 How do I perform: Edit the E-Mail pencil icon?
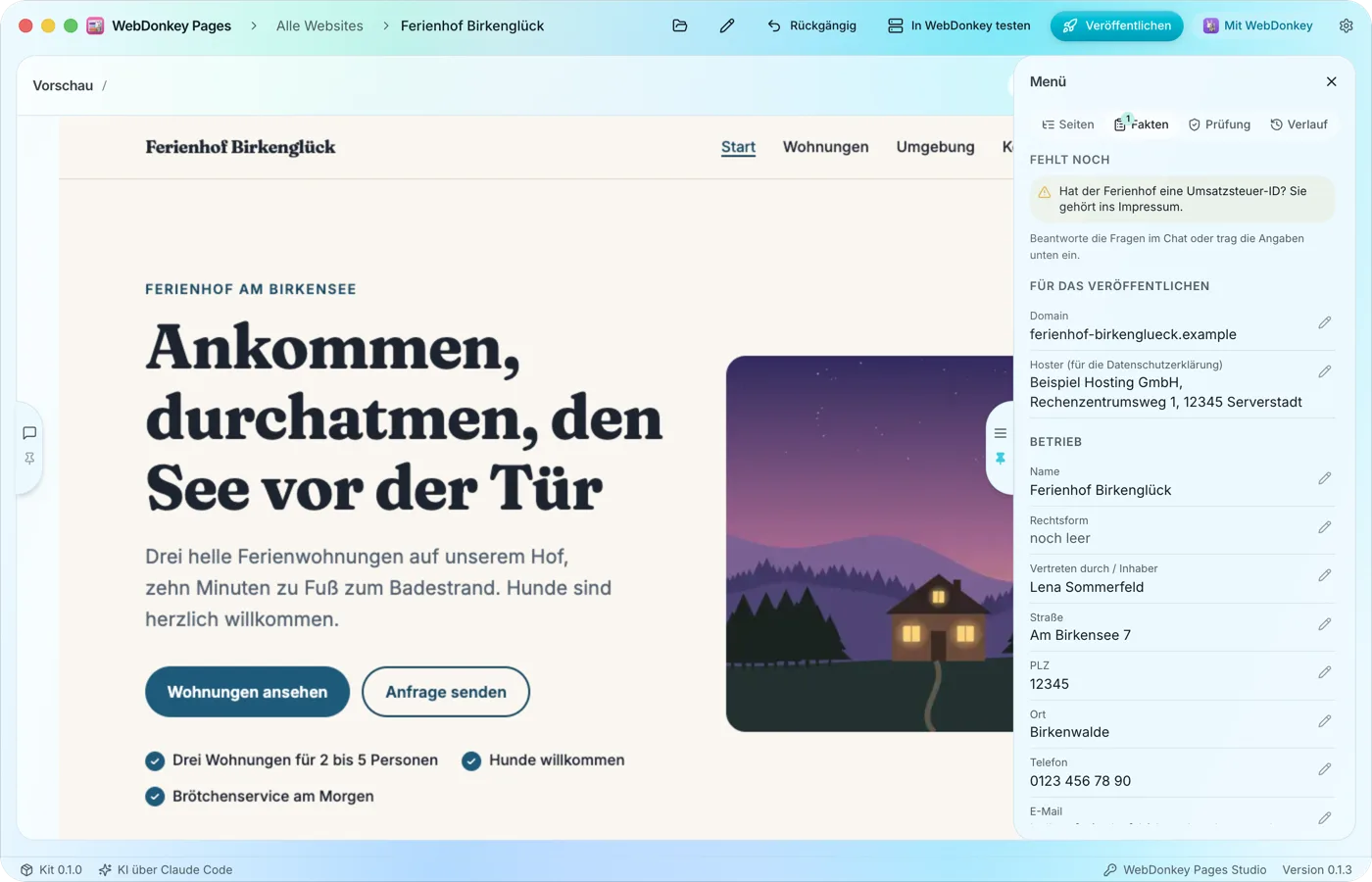pyautogui.click(x=1325, y=817)
